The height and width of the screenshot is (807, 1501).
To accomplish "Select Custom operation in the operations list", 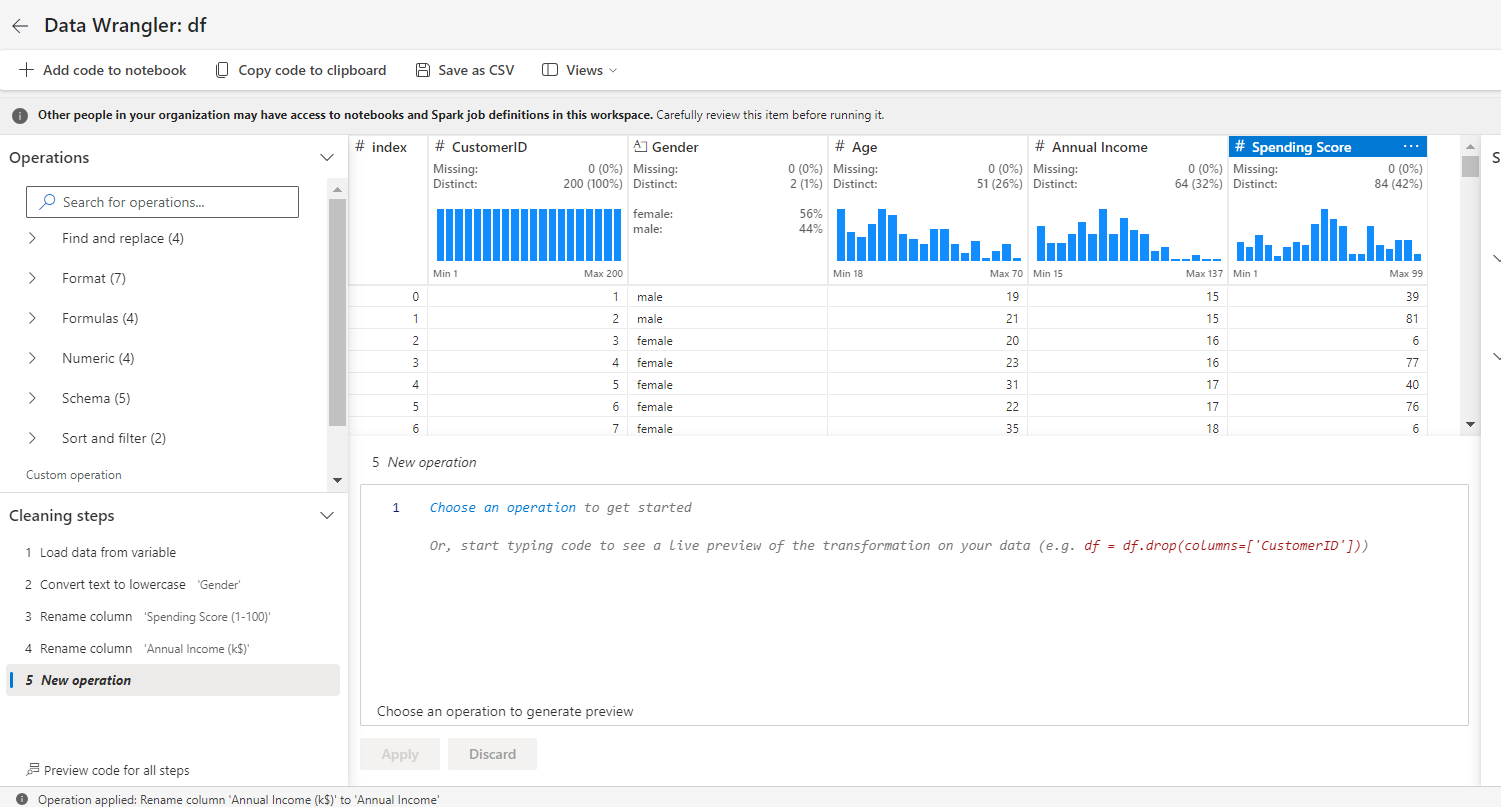I will pyautogui.click(x=74, y=475).
